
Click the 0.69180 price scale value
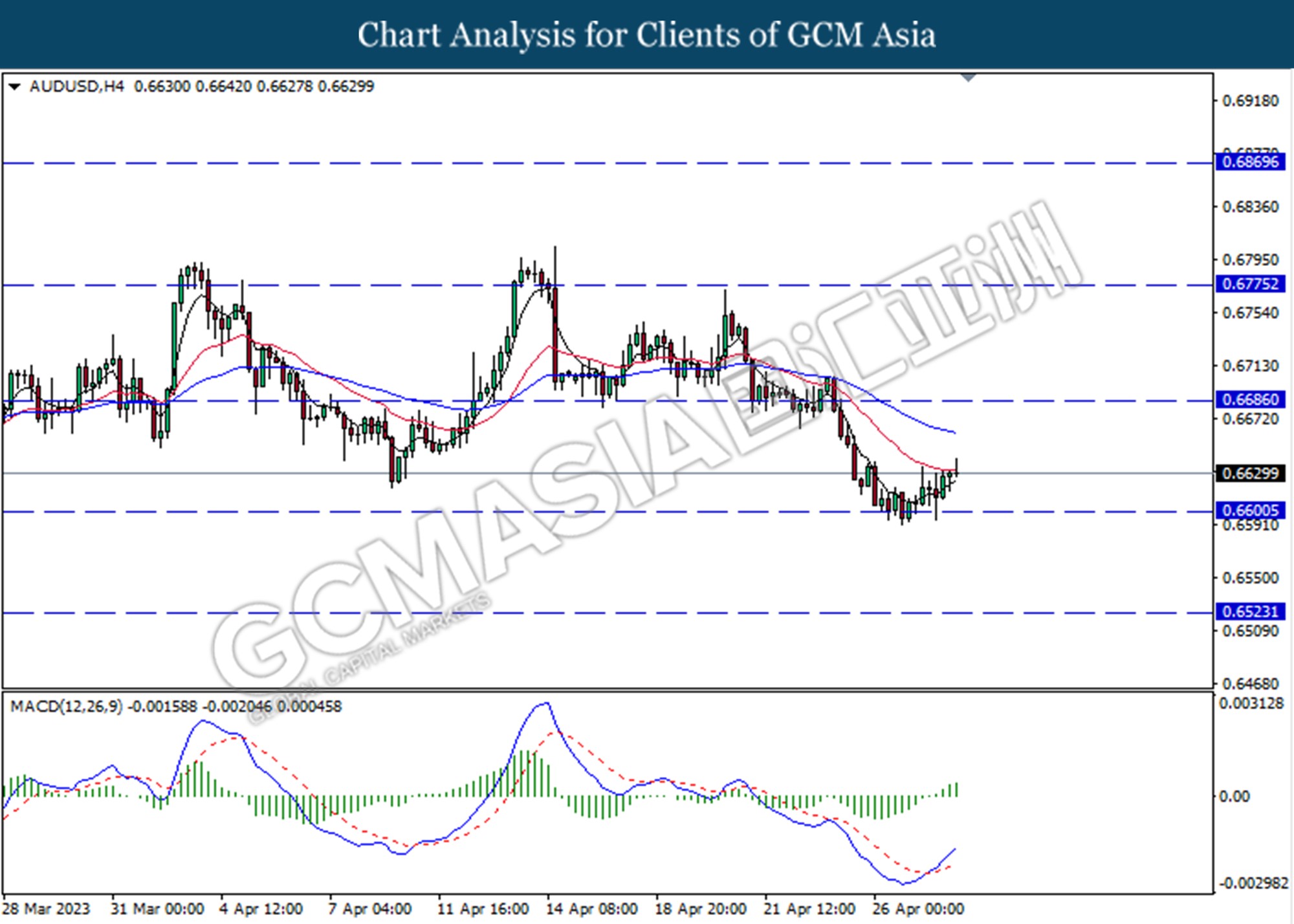point(1250,101)
